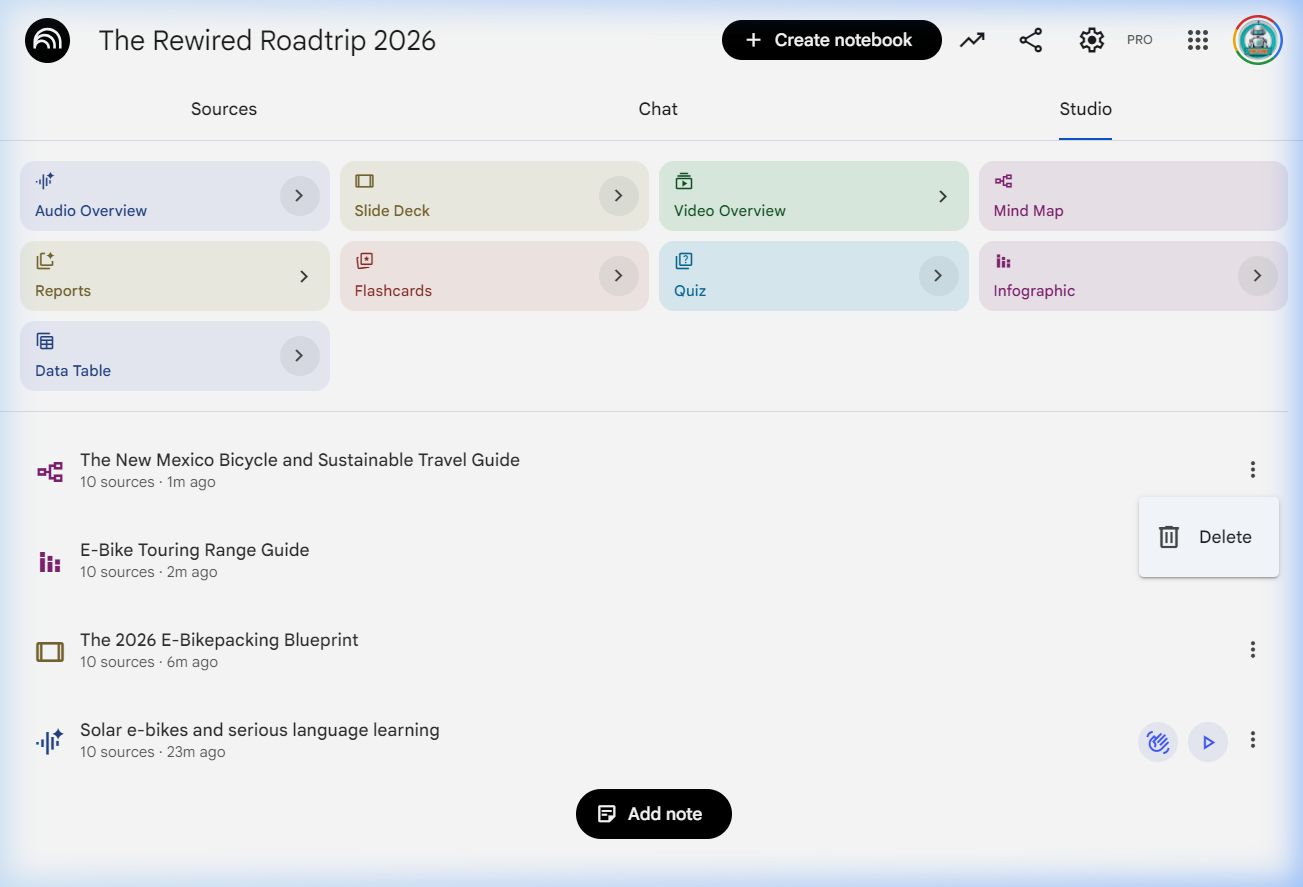Expand the Infographic options chevron
This screenshot has height=887, width=1303.
[1257, 276]
